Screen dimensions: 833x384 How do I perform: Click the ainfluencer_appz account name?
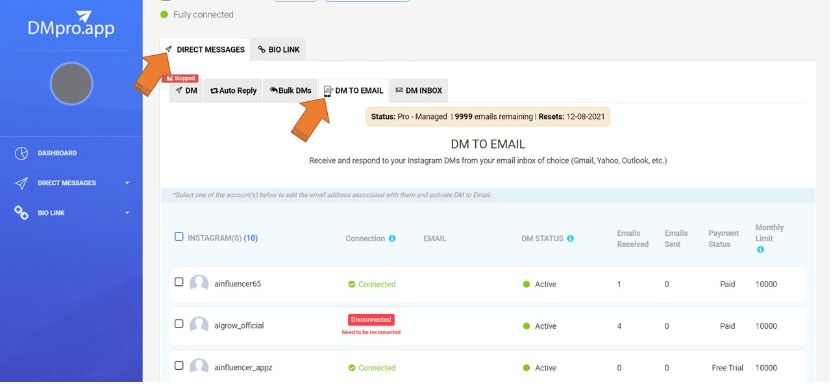coord(243,368)
